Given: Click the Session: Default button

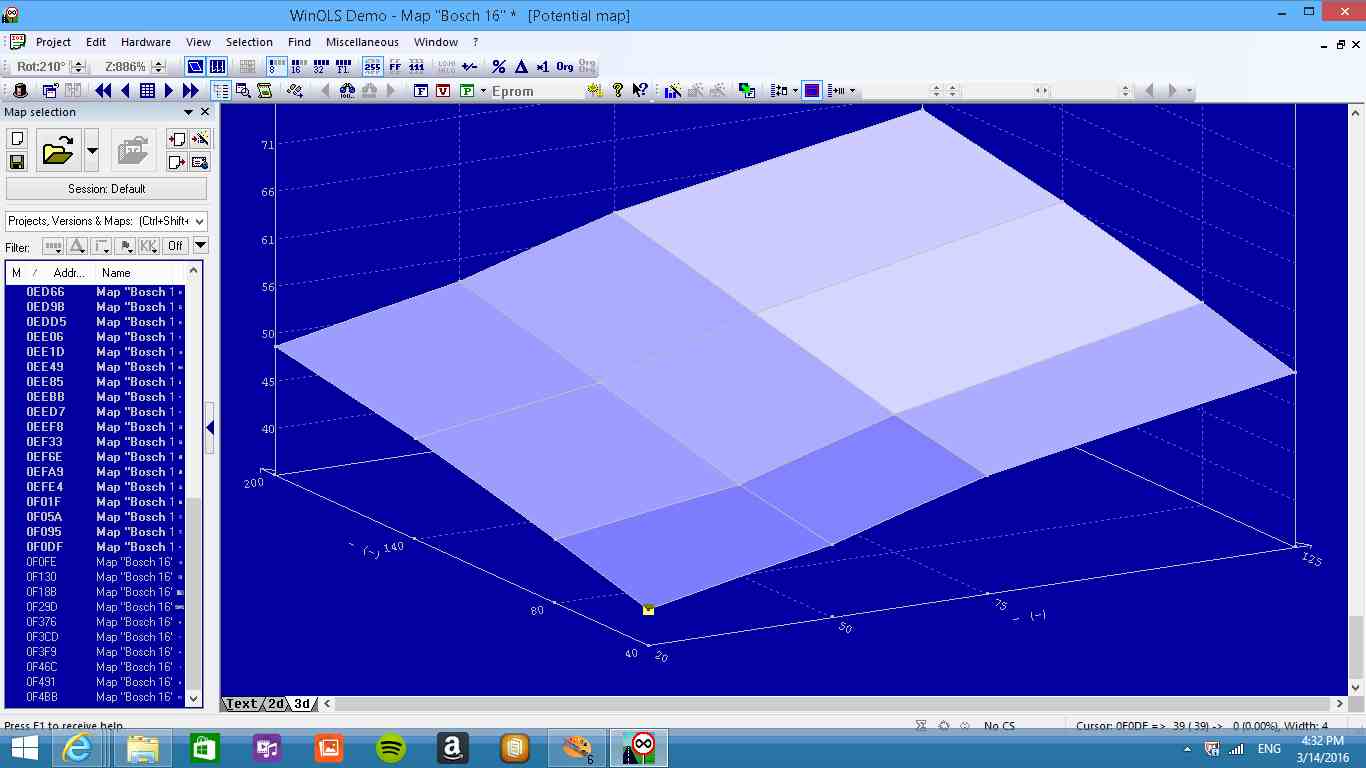Looking at the screenshot, I should point(106,188).
